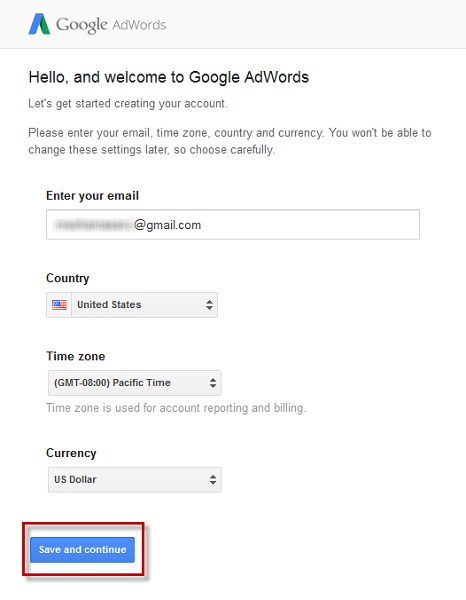Open the US Dollar currency dropdown

click(135, 479)
